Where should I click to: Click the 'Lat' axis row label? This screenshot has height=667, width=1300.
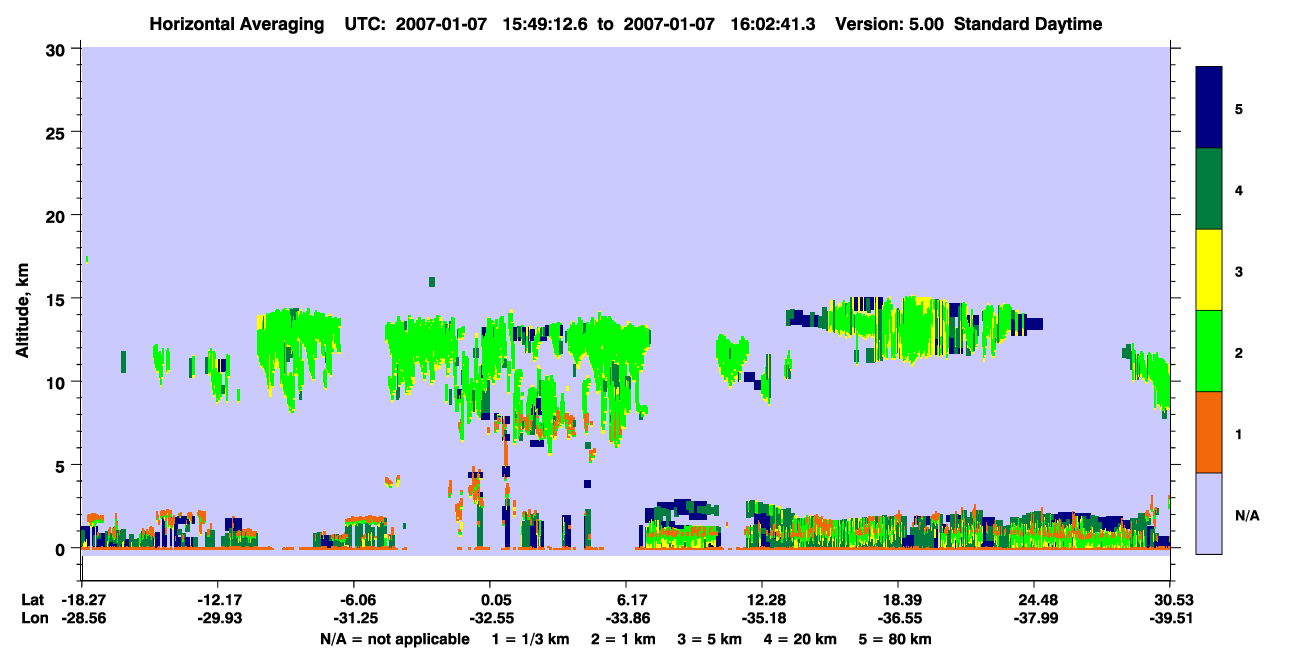(x=33, y=600)
